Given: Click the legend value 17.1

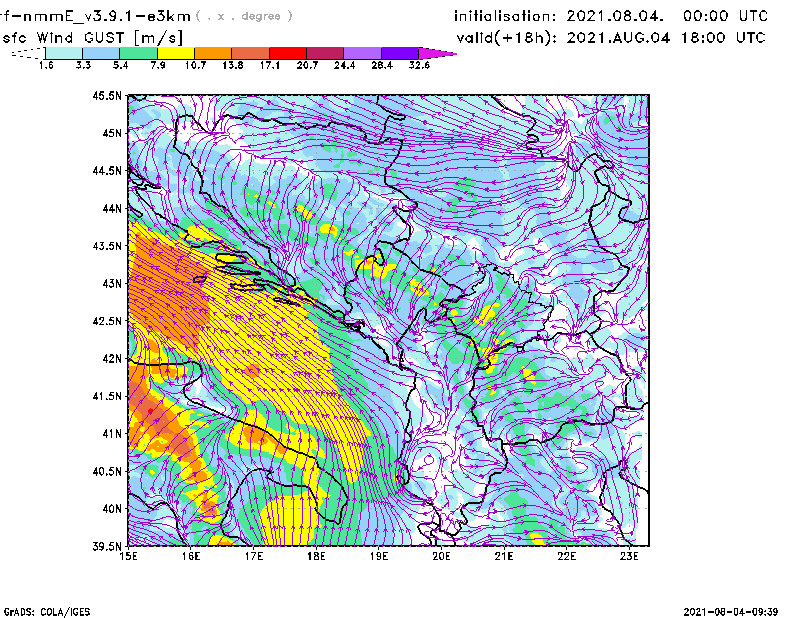Looking at the screenshot, I should [270, 65].
